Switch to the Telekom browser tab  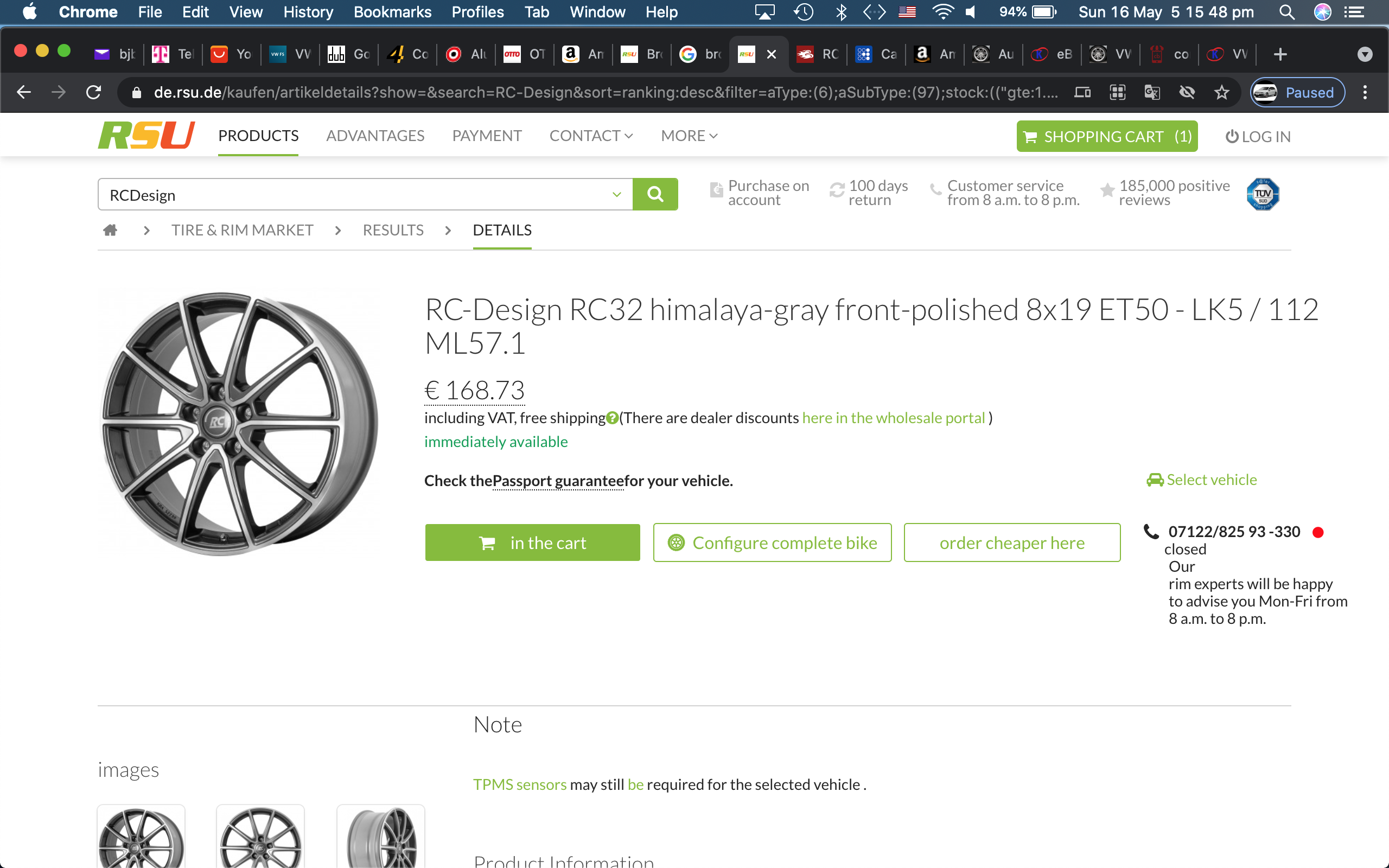point(173,54)
